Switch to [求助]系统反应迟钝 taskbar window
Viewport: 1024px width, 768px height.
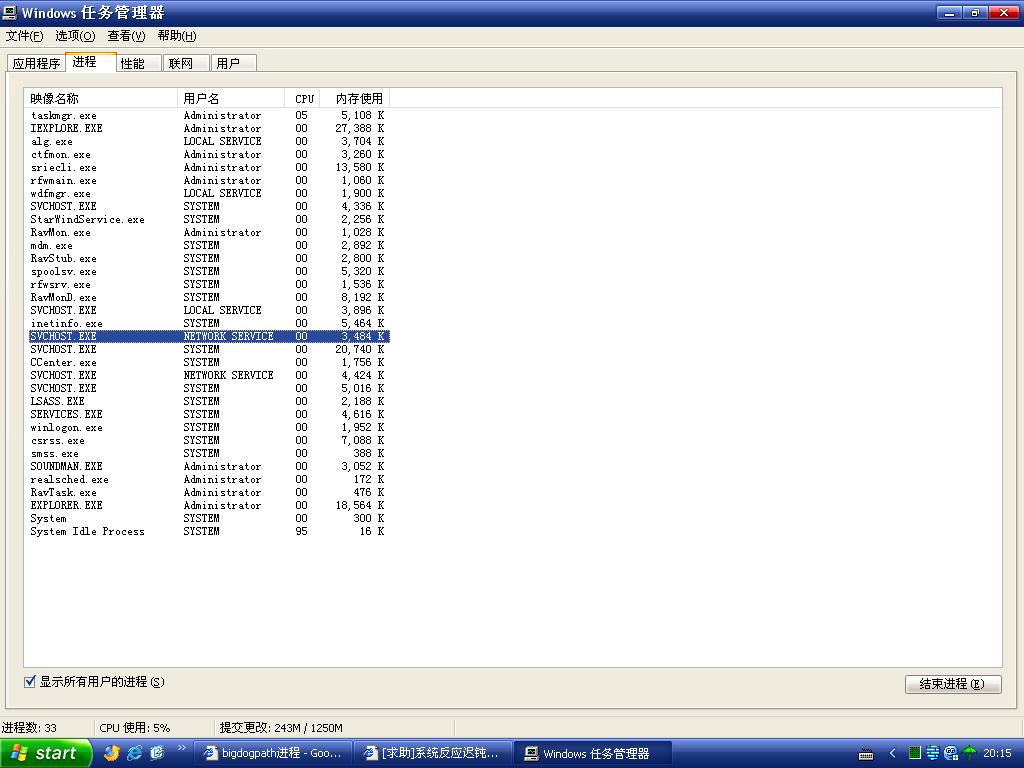(433, 754)
